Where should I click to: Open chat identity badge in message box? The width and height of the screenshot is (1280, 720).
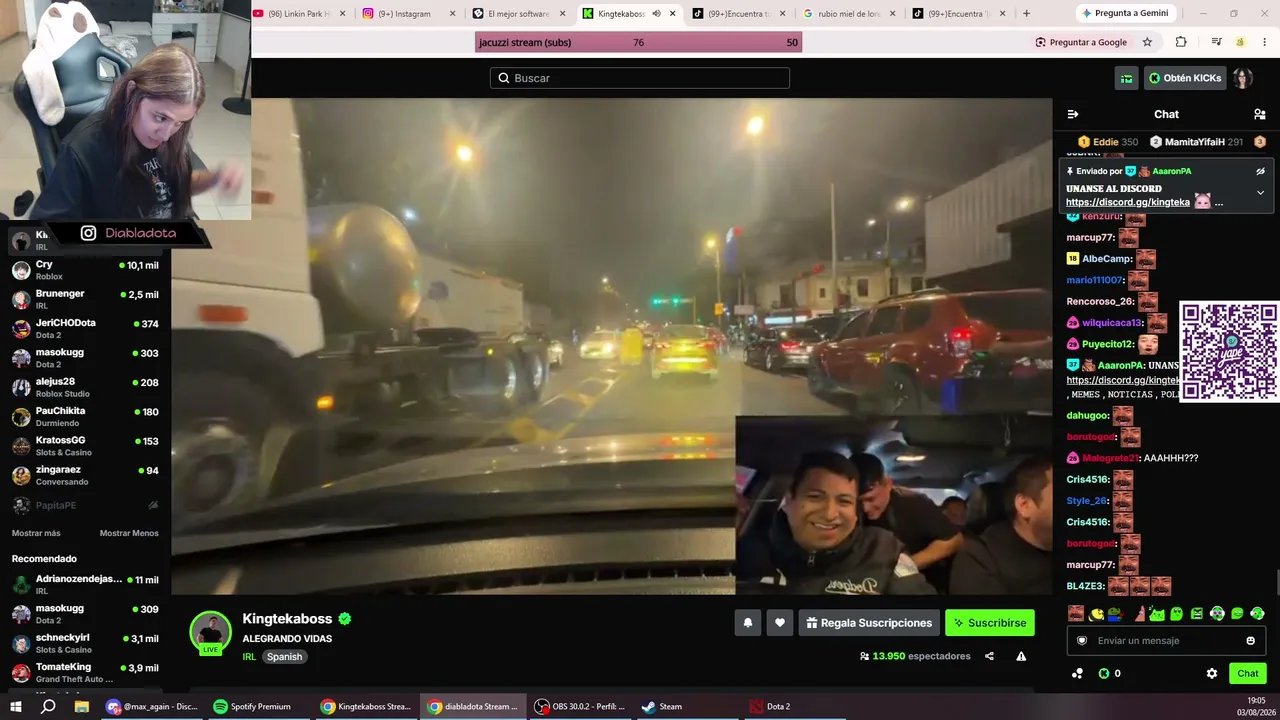(1082, 641)
